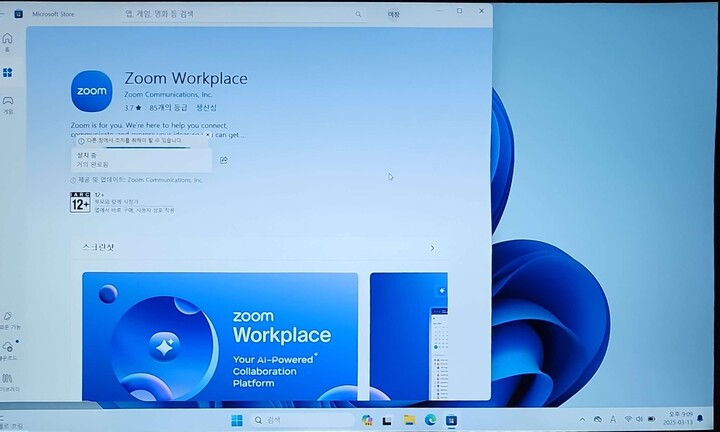Viewport: 720px width, 432px height.
Task: Open the 생산성 category link
Action: coord(206,108)
